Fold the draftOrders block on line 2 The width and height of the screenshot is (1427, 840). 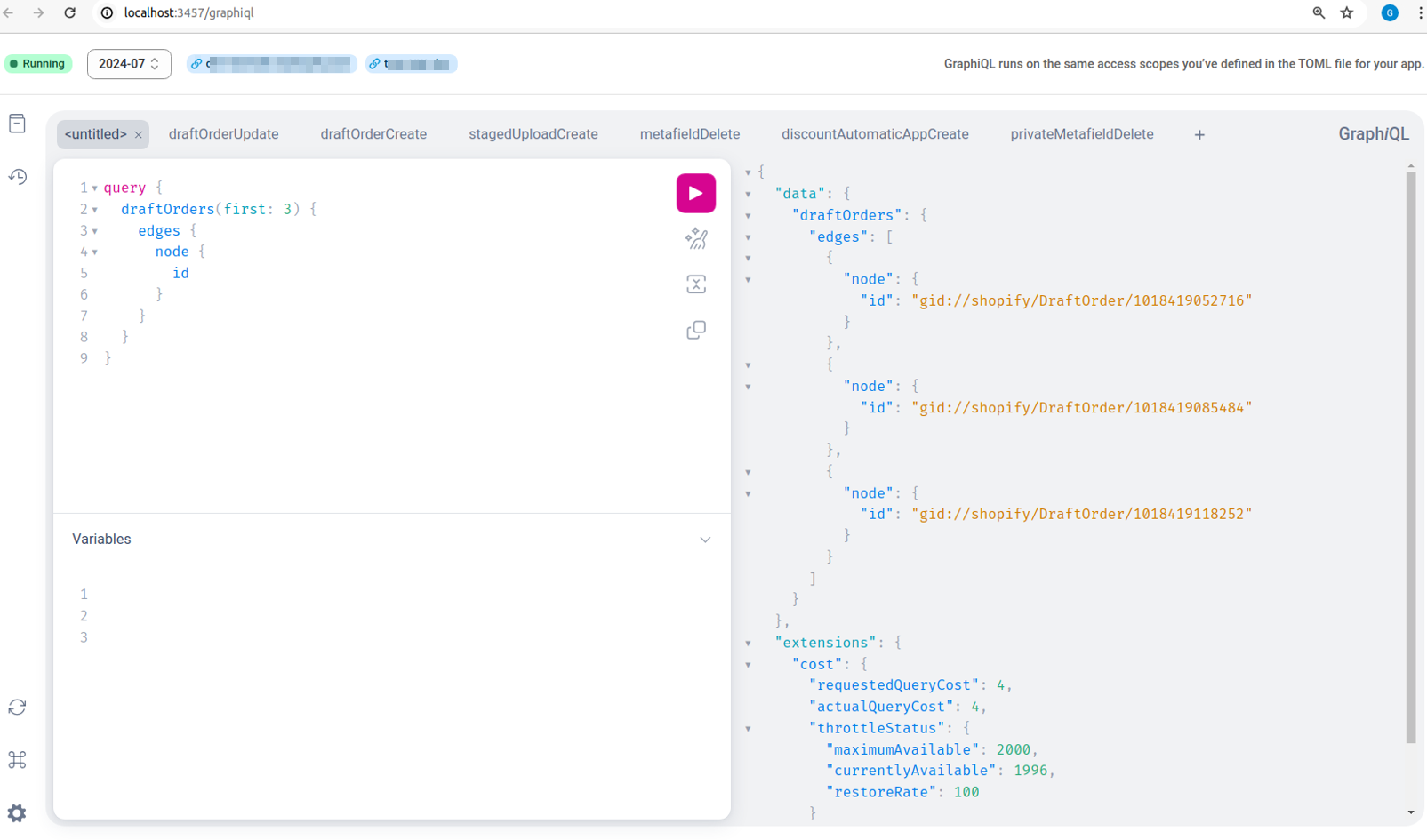[95, 210]
